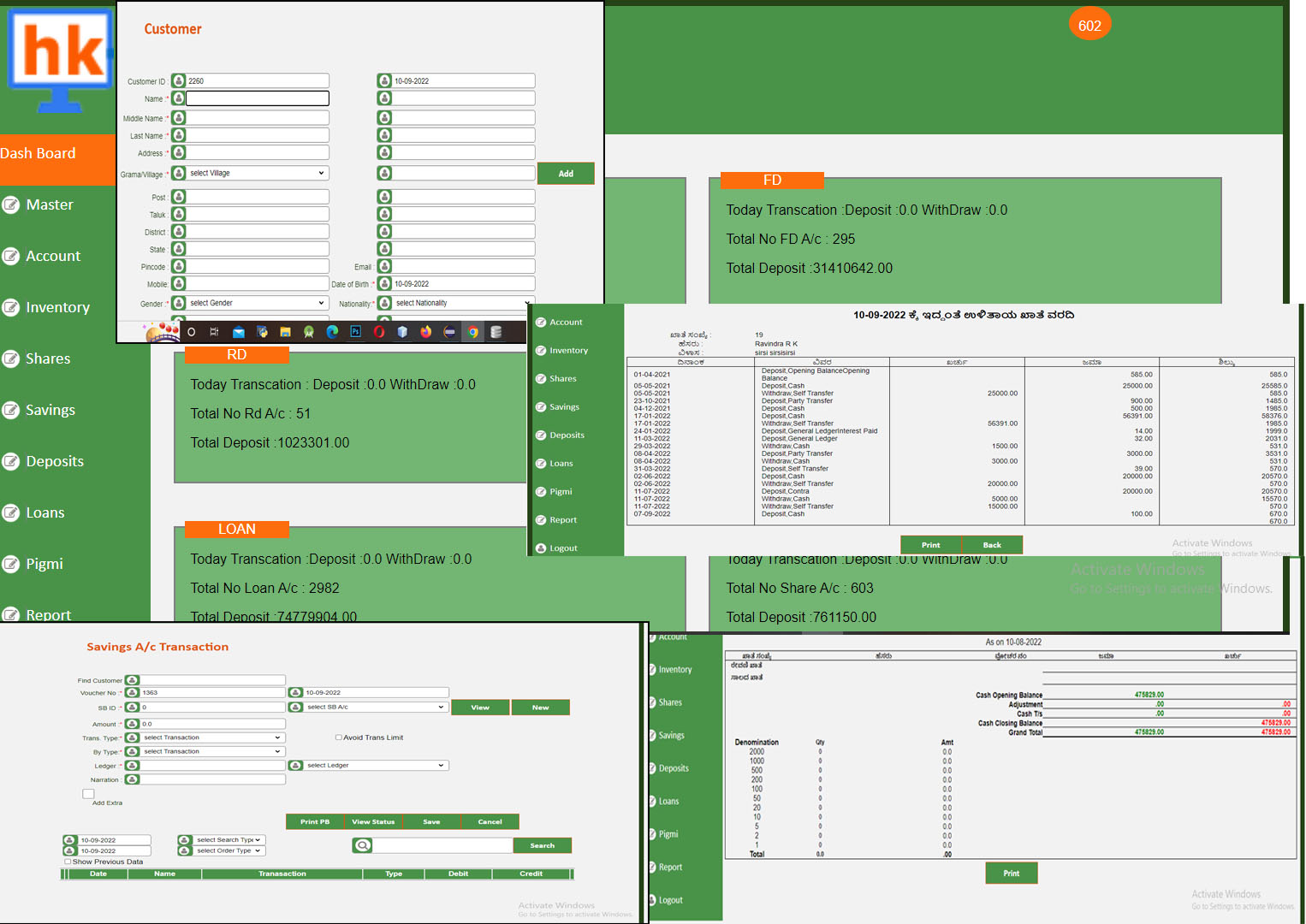1306x924 pixels.
Task: Click the Pigmi icon in main sidebar
Action: click(x=11, y=565)
